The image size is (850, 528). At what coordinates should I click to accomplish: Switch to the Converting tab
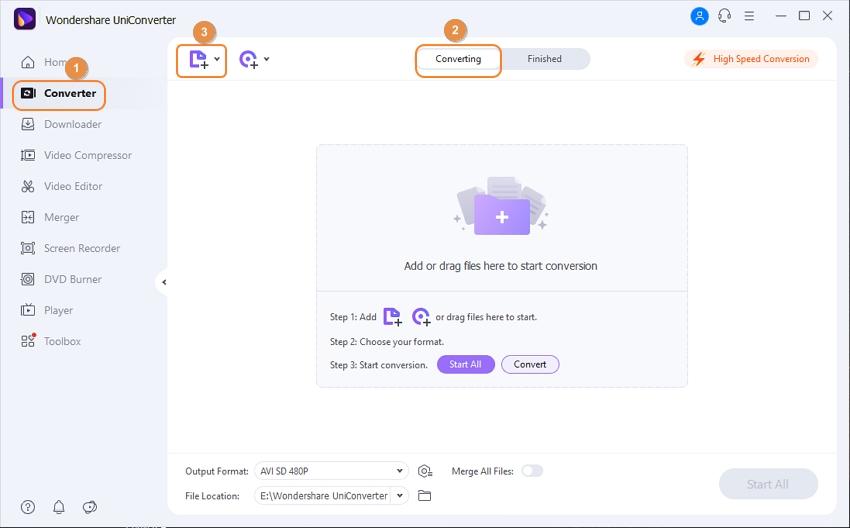tap(458, 59)
